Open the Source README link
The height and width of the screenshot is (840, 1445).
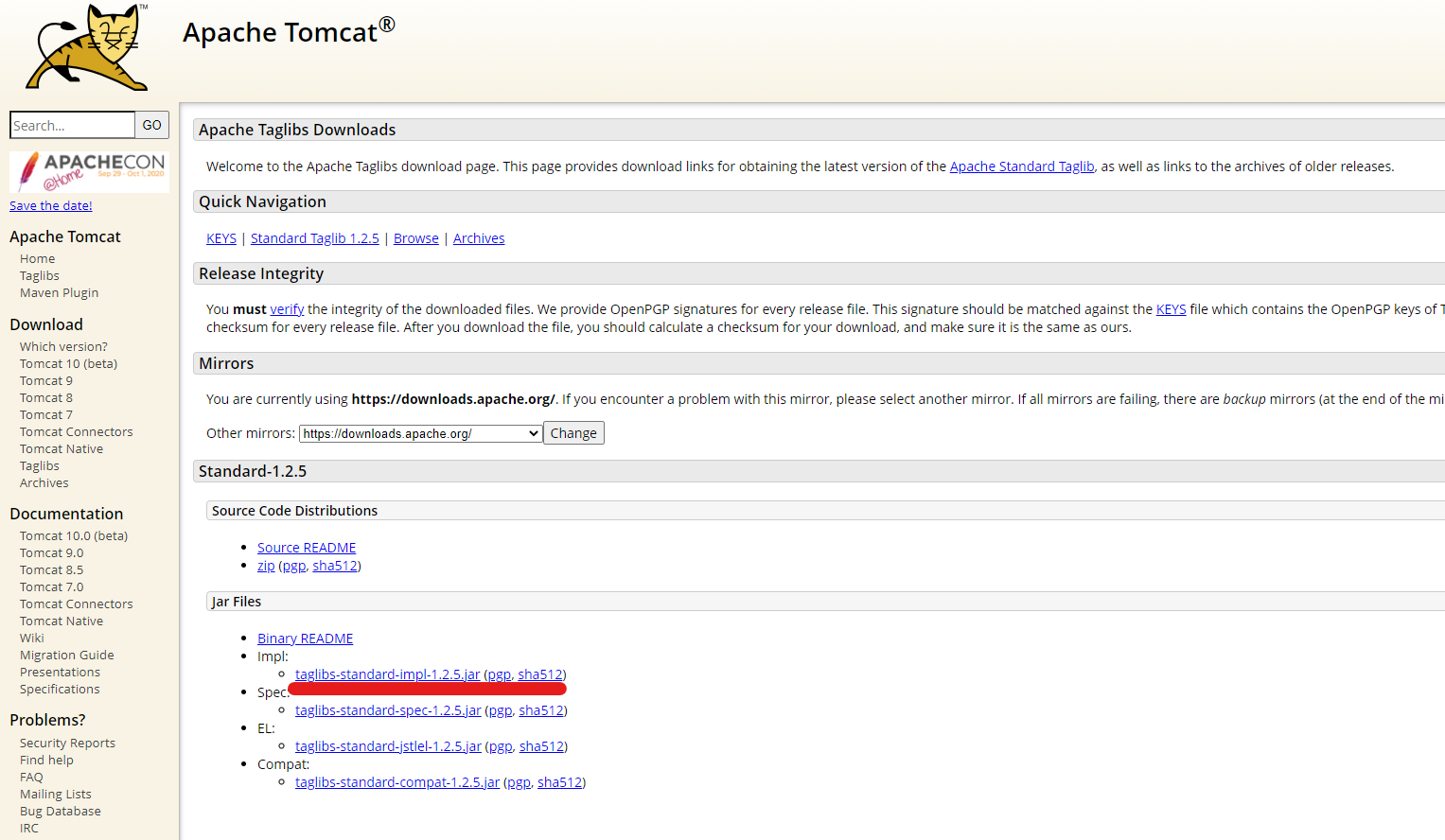tap(307, 548)
